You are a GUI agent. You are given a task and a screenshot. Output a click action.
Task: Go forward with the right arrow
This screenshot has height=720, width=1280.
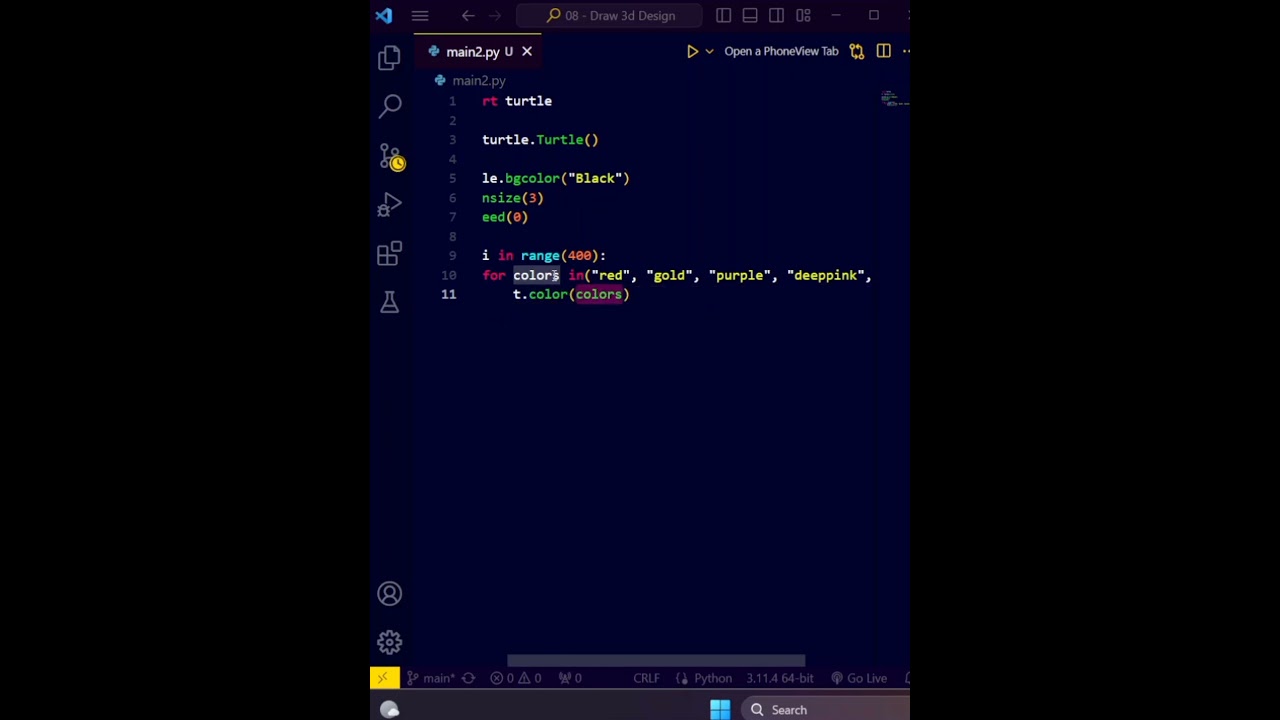496,15
